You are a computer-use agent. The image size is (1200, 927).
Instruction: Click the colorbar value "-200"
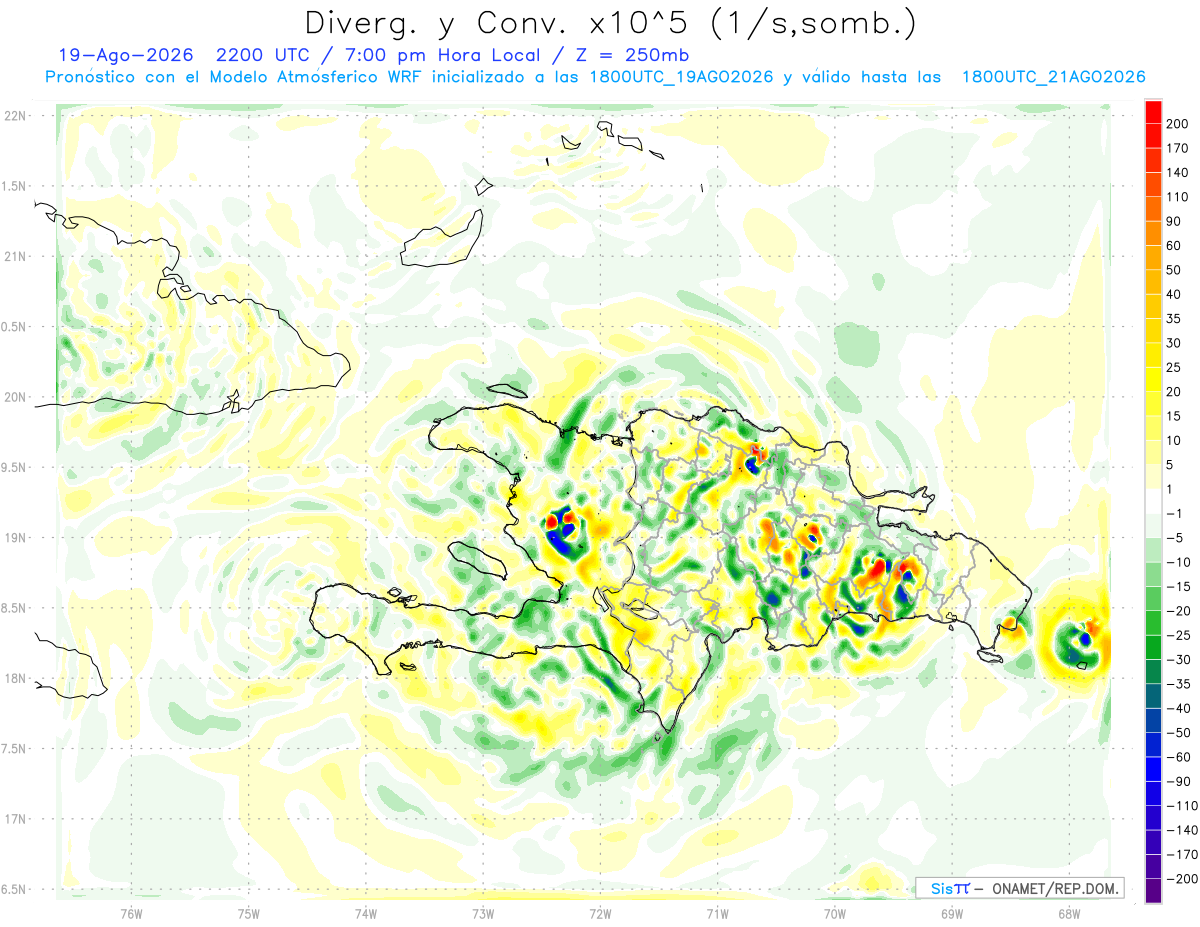tap(1180, 878)
